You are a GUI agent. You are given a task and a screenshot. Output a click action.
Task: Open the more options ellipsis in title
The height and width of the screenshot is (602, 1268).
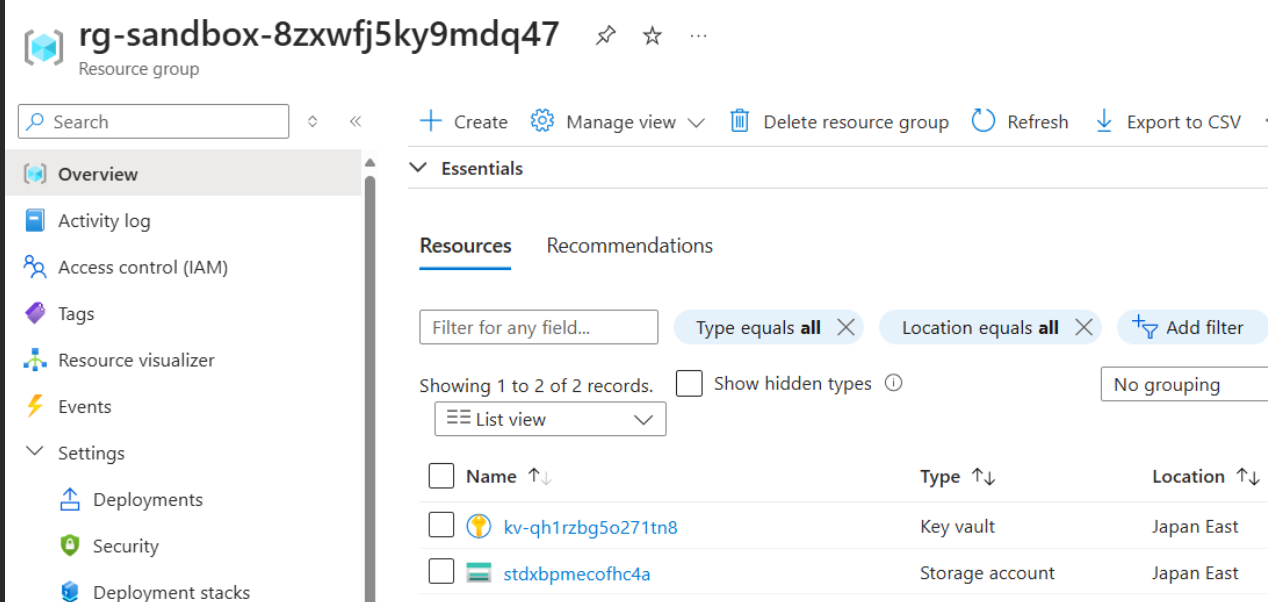pyautogui.click(x=698, y=36)
